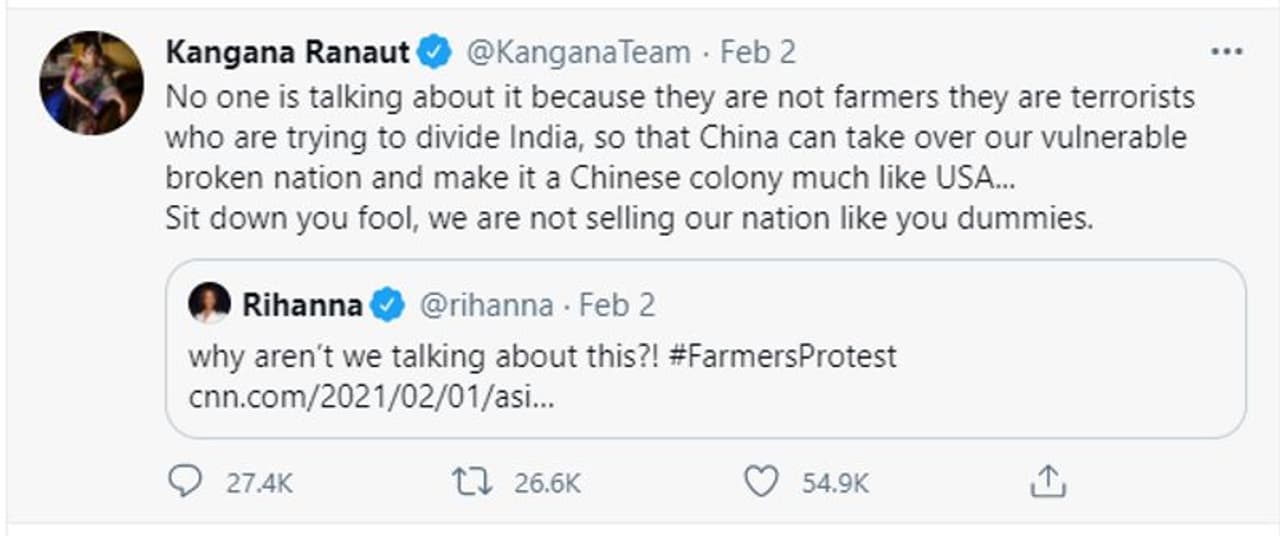Open the cnn.com/2021/02/01 article link

pos(371,395)
